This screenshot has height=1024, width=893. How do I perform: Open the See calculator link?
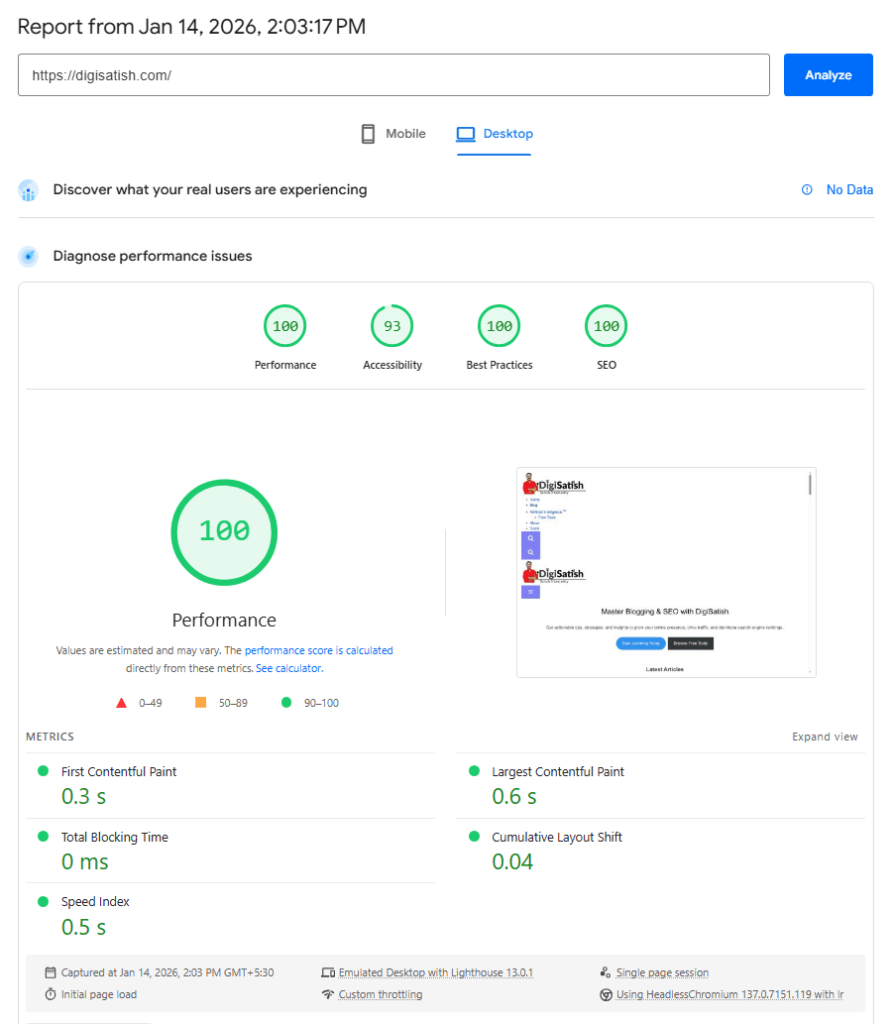point(289,668)
